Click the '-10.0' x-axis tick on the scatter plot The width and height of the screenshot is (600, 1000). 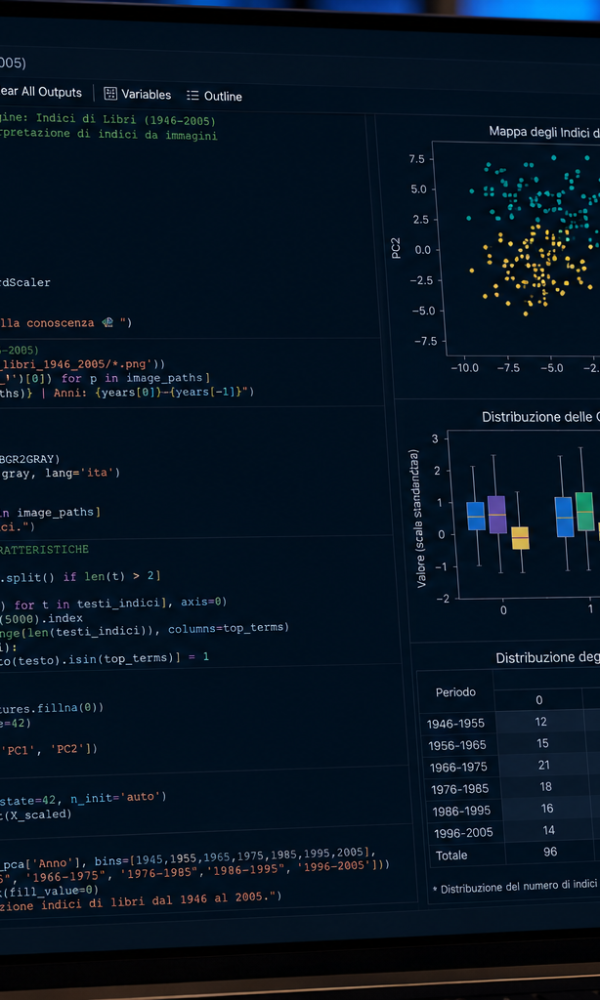pos(465,369)
